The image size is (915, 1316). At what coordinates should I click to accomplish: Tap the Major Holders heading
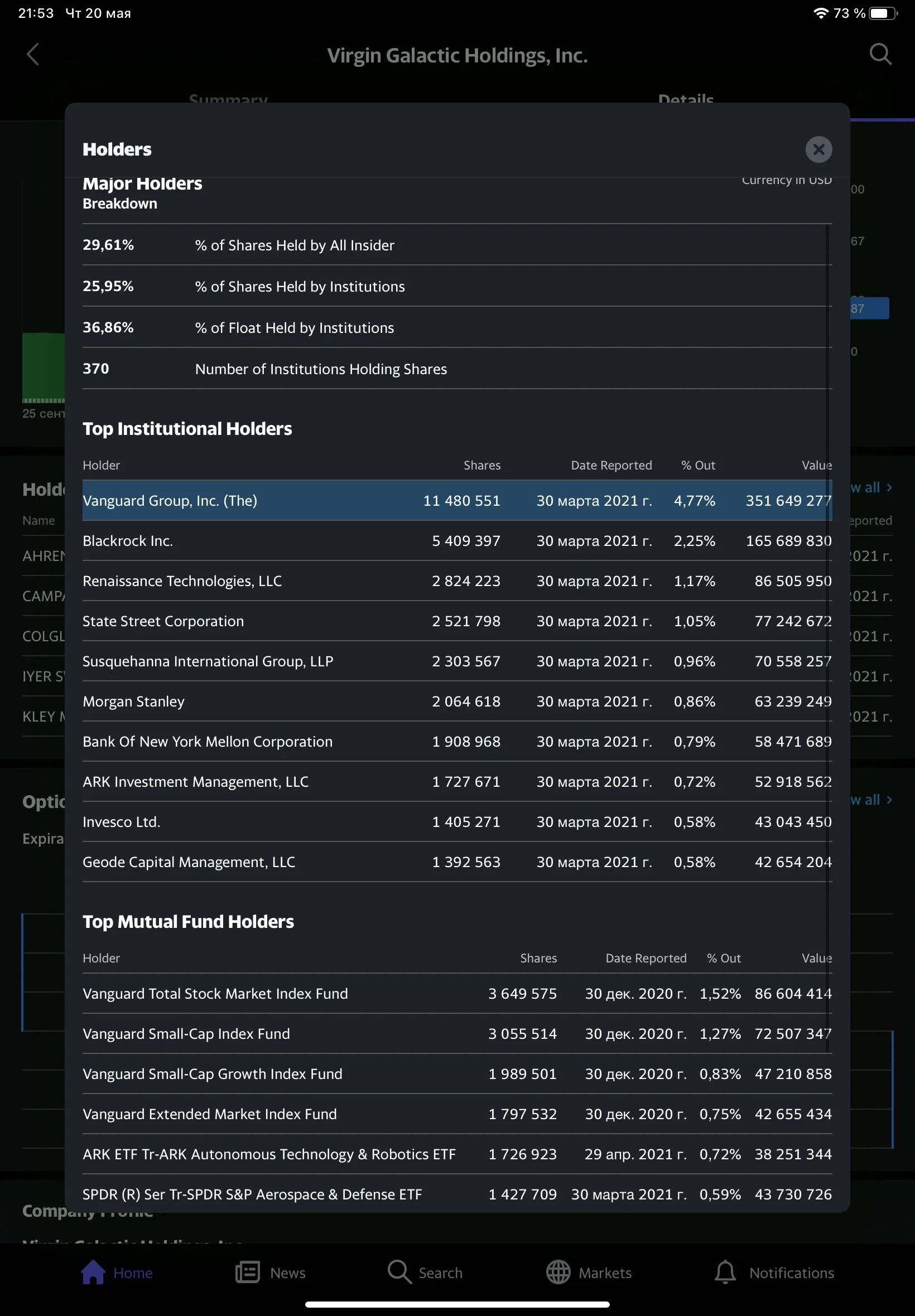[142, 184]
